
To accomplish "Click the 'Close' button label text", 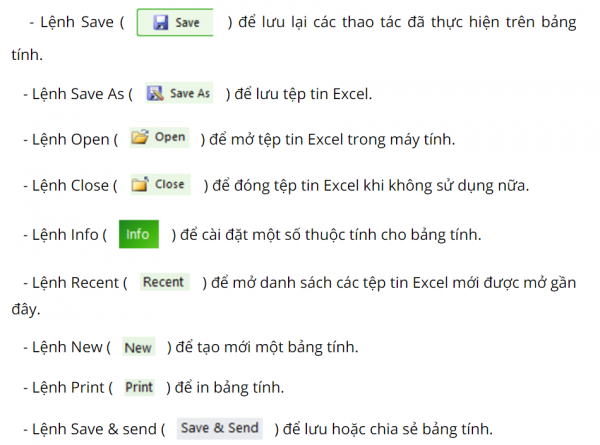I will [170, 184].
